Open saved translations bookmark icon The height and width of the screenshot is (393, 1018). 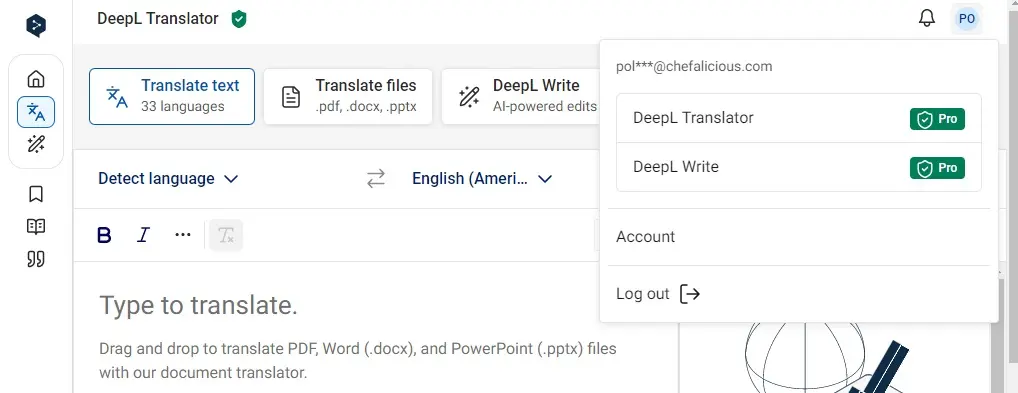click(x=36, y=194)
